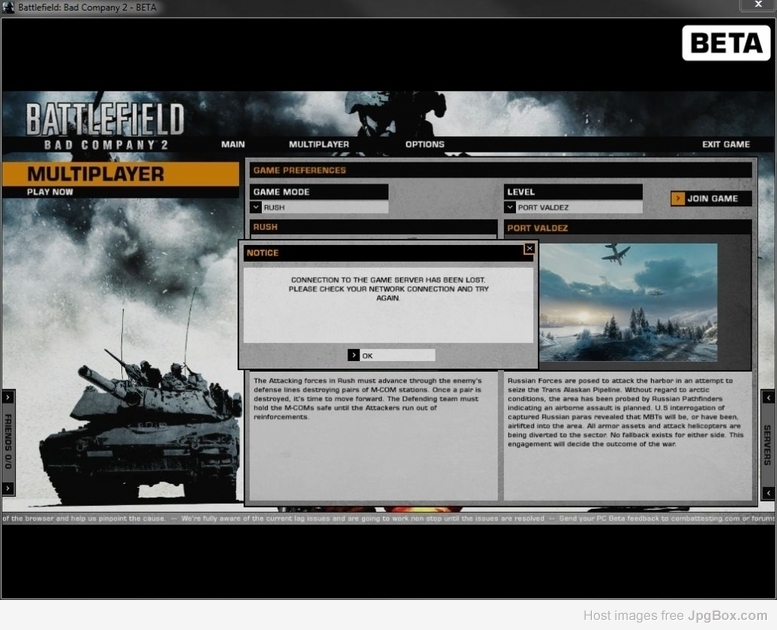
Task: Select PLAY NOW under Multiplayer heading
Action: 50,192
